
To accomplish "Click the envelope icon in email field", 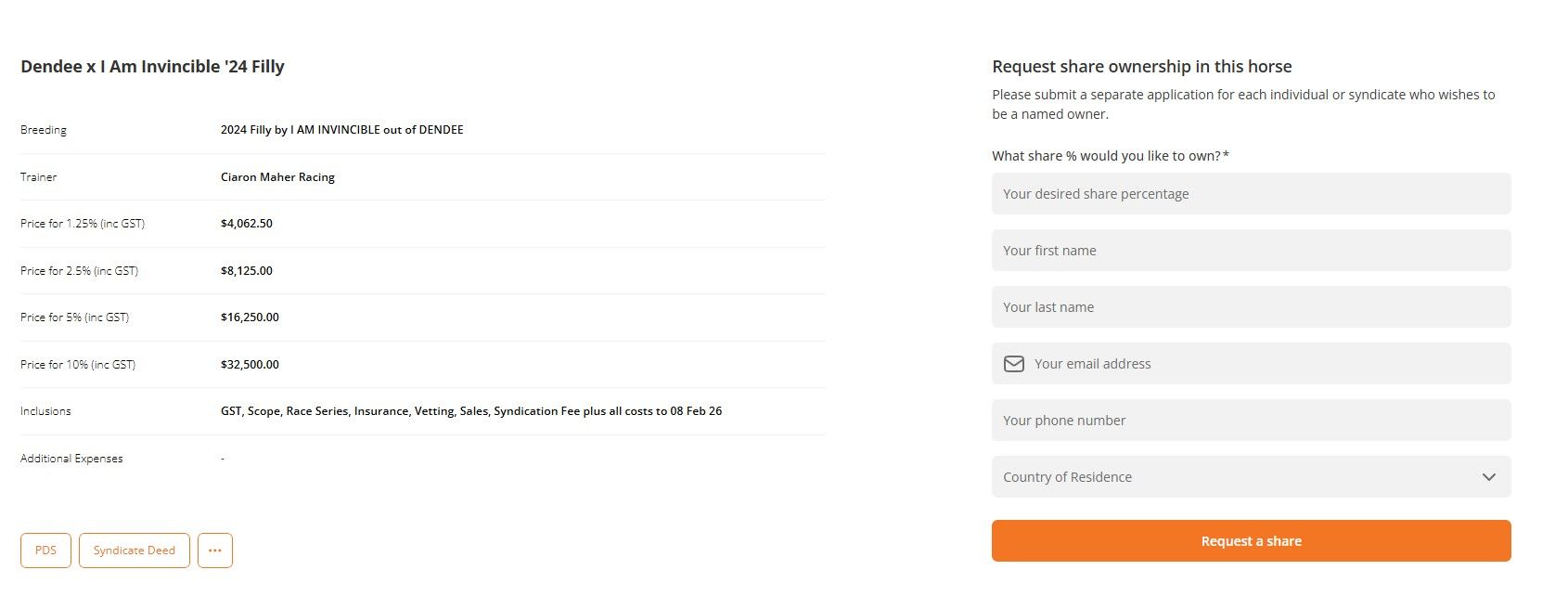I will tap(1014, 364).
